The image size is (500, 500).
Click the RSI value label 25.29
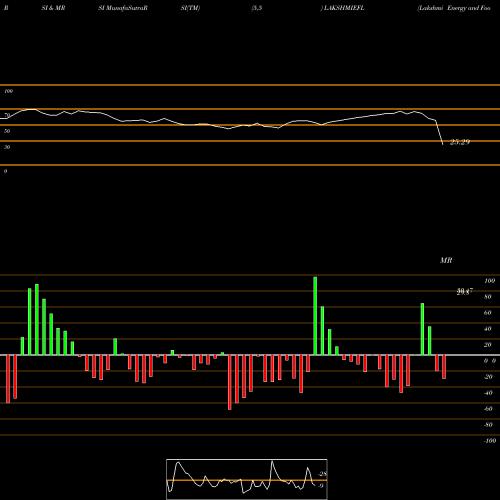(460, 142)
